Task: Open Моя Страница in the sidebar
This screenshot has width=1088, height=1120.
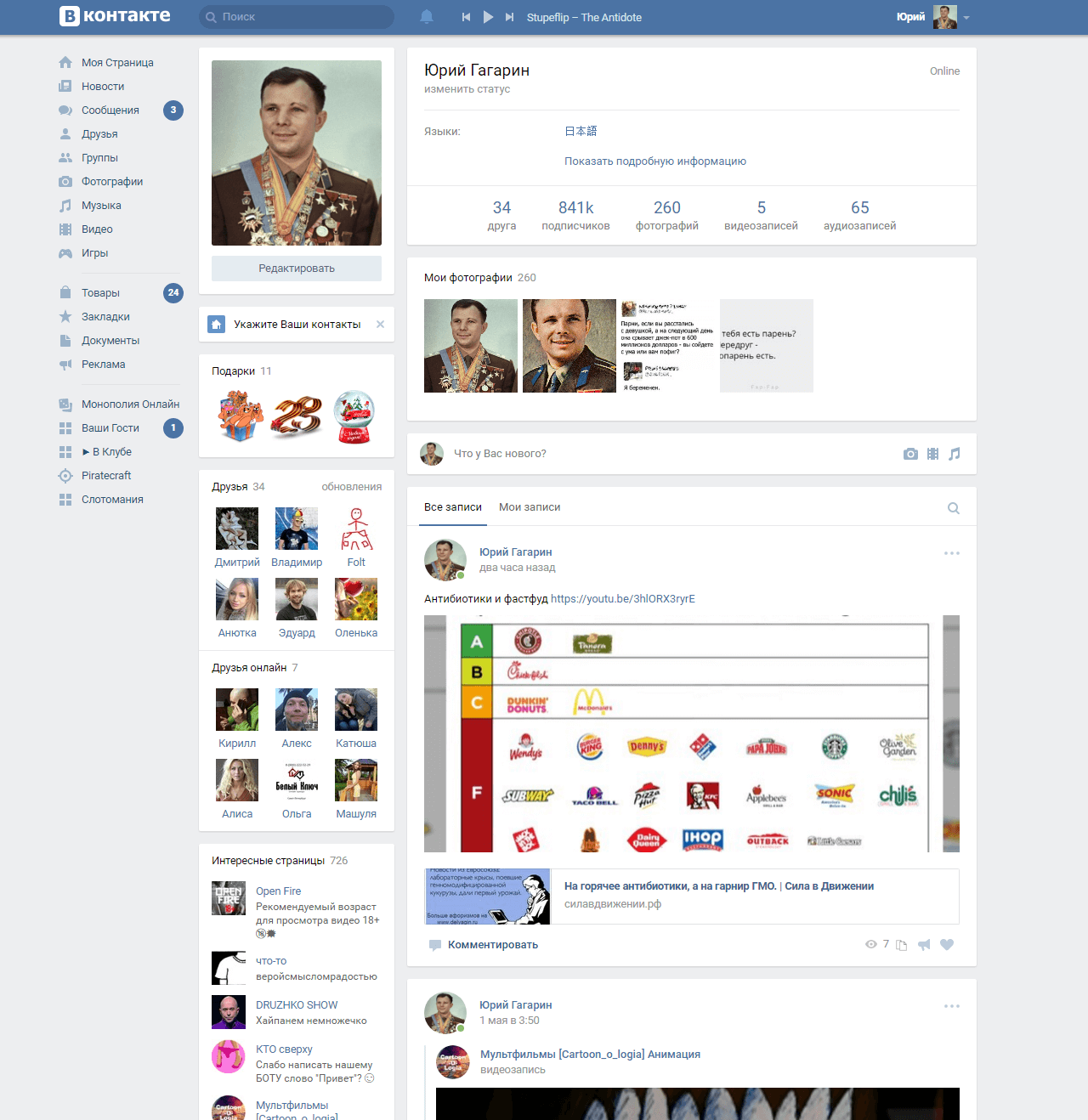Action: (117, 63)
